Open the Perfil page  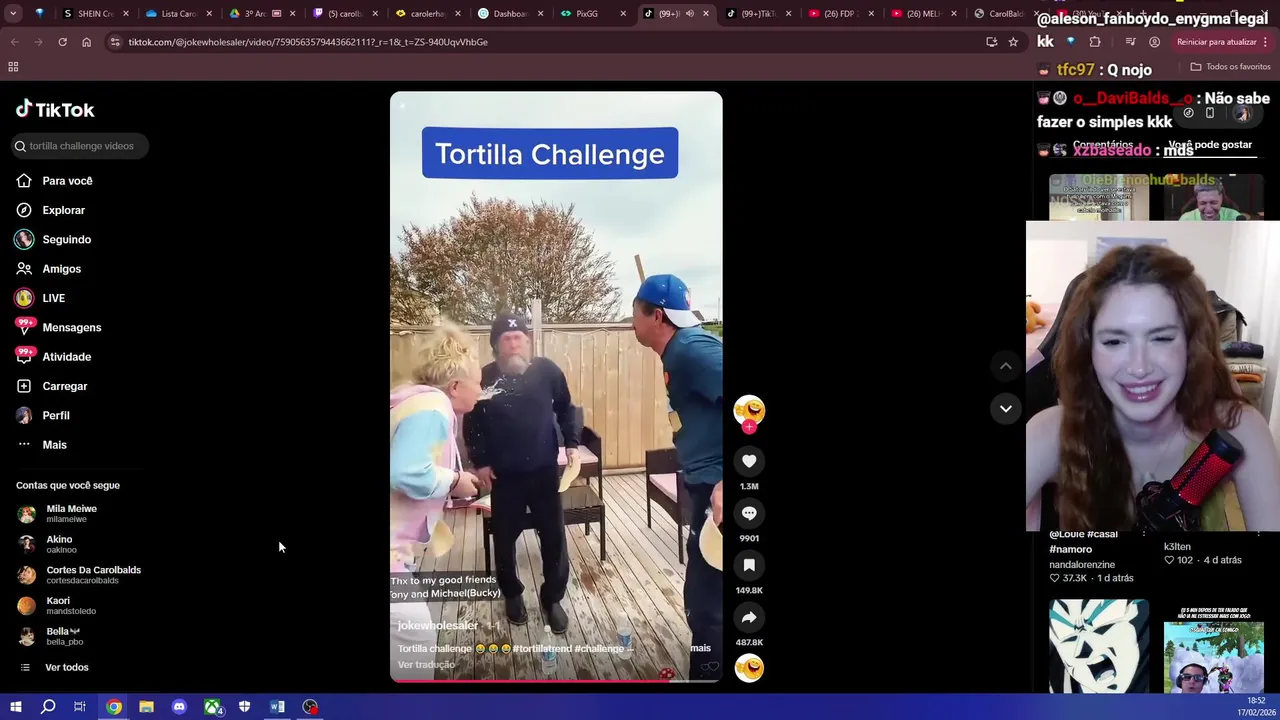42,415
